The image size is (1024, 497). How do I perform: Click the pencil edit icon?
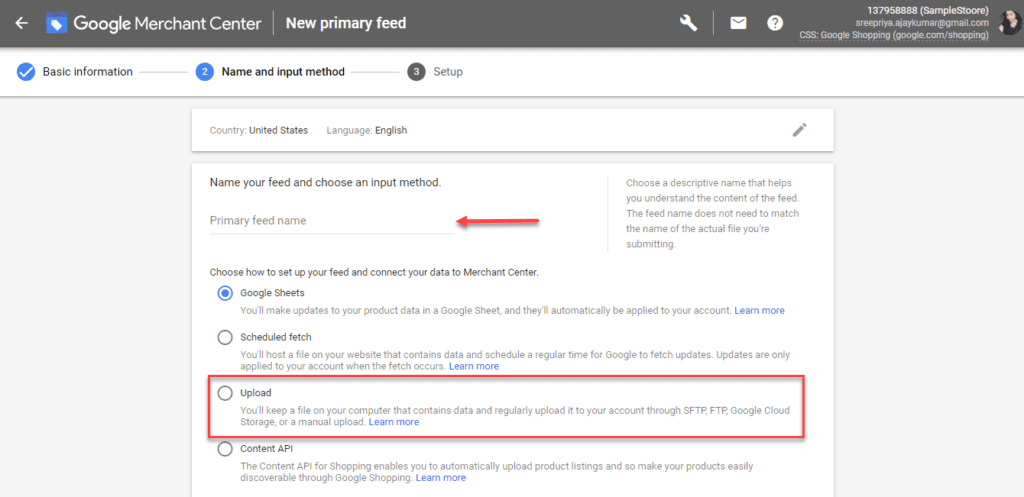799,130
